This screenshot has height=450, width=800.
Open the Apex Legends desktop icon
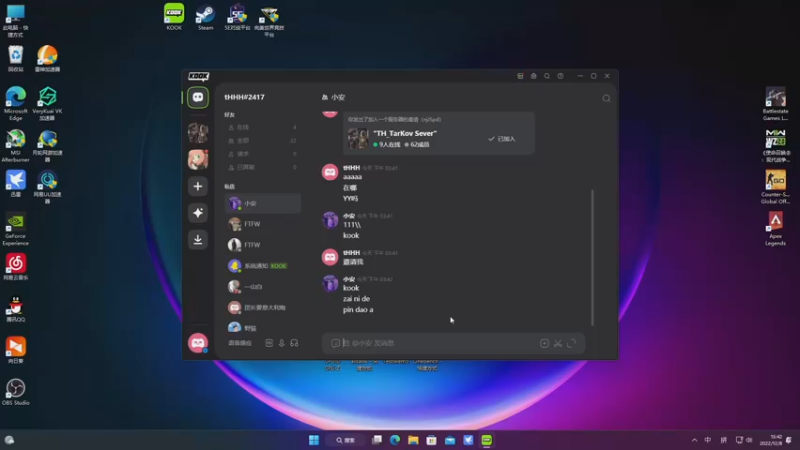tap(776, 229)
